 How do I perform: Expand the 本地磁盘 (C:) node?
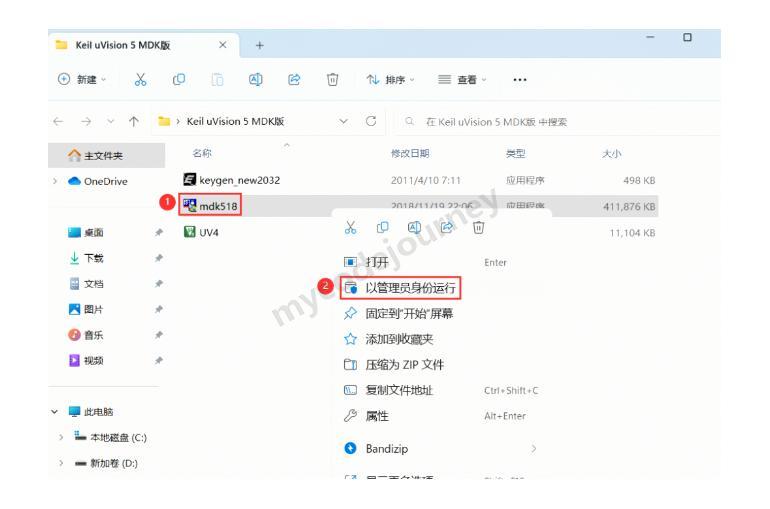pyautogui.click(x=61, y=437)
